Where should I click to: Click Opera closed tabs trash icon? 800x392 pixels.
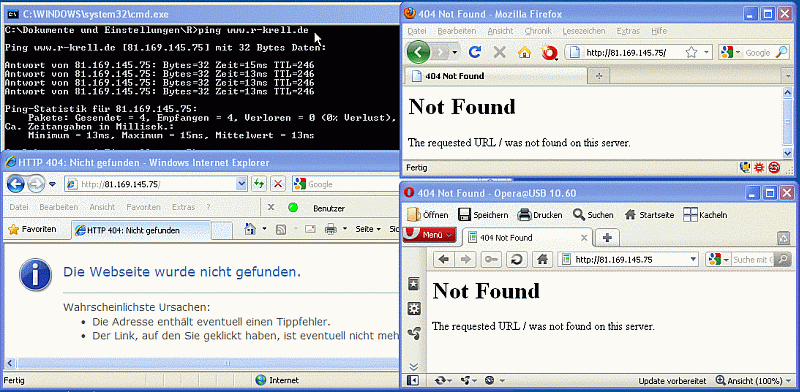[x=783, y=238]
